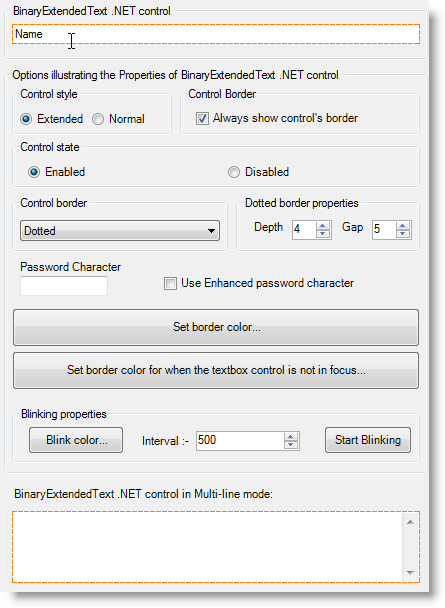The height and width of the screenshot is (608, 445).
Task: Click the multi-line textbox scroll up arrow
Action: [411, 522]
